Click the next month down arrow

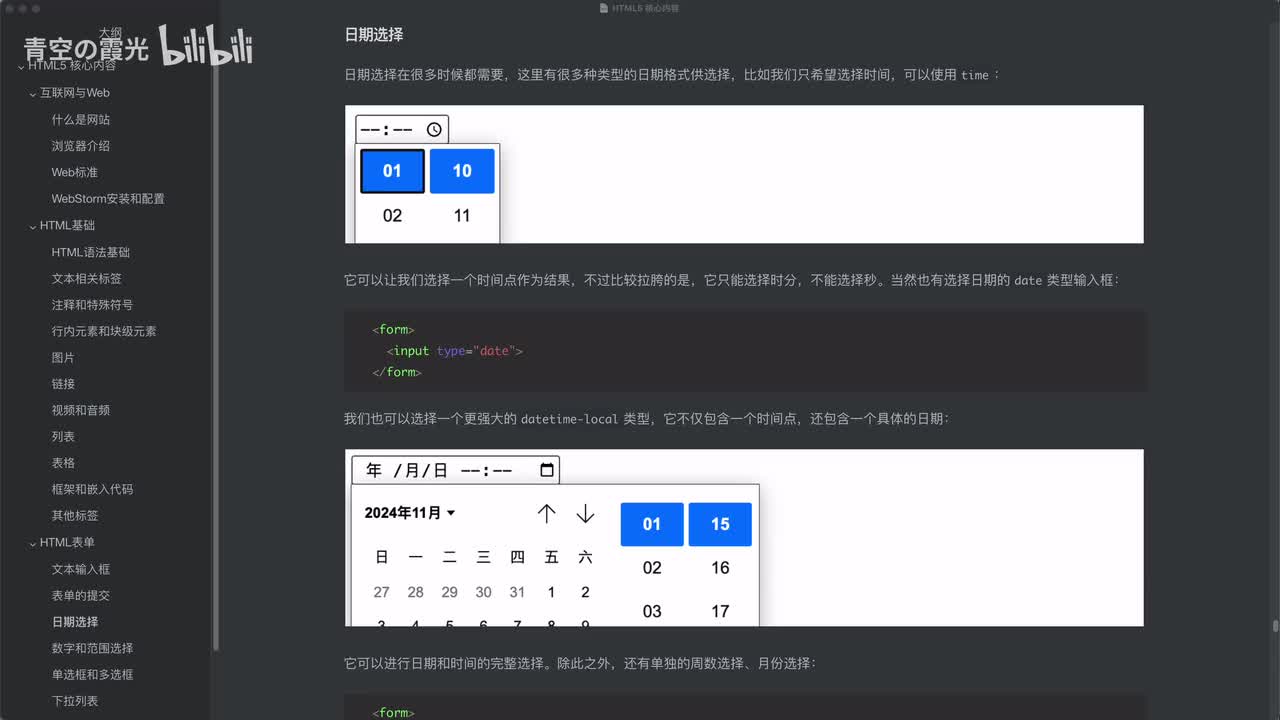pos(585,513)
